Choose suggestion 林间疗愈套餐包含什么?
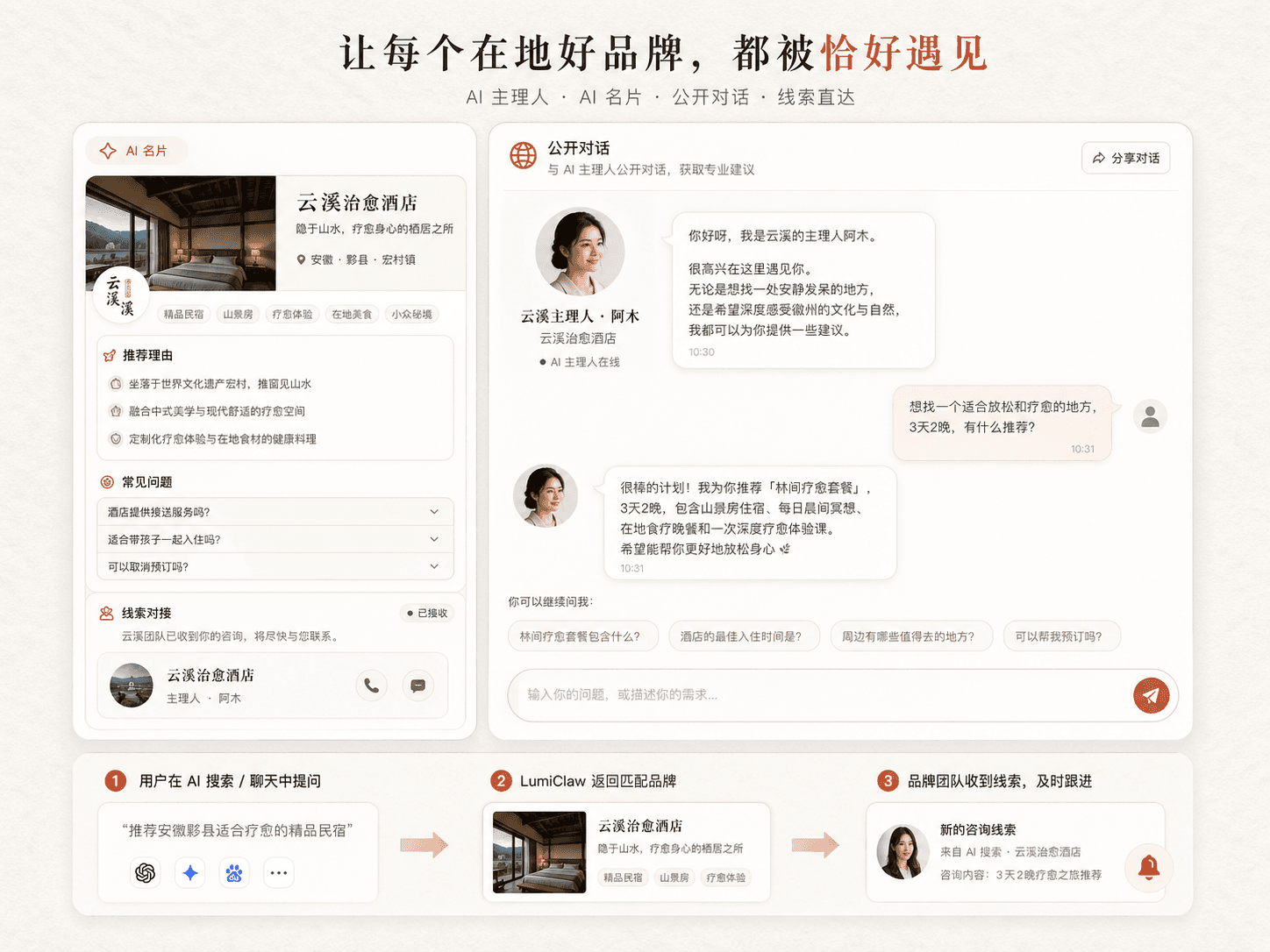 click(x=582, y=636)
